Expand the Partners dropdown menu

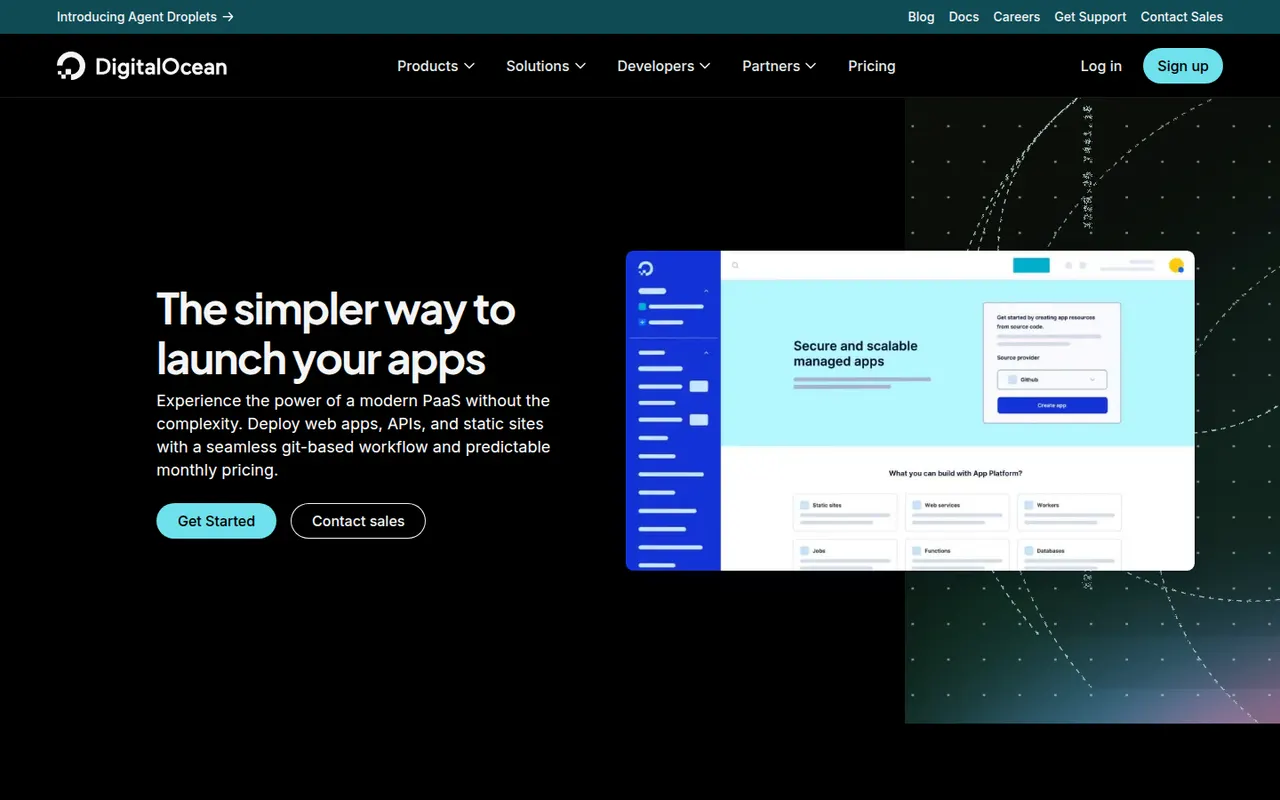click(x=779, y=66)
